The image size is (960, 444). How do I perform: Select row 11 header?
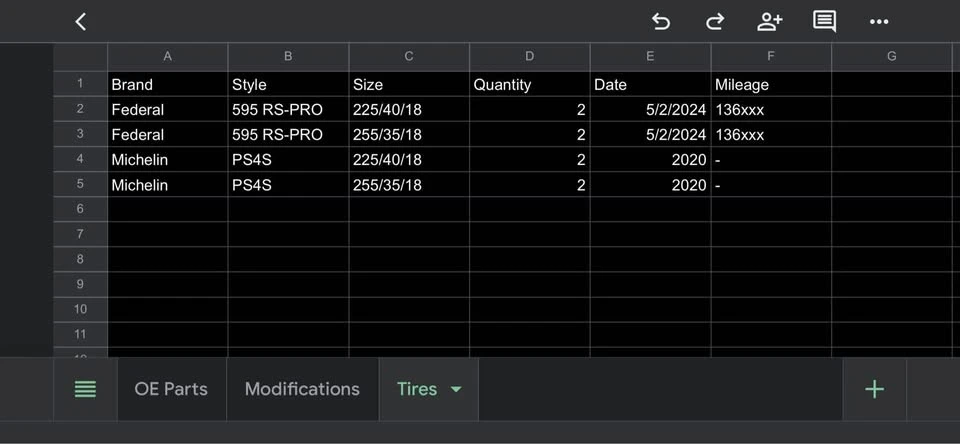pos(80,335)
